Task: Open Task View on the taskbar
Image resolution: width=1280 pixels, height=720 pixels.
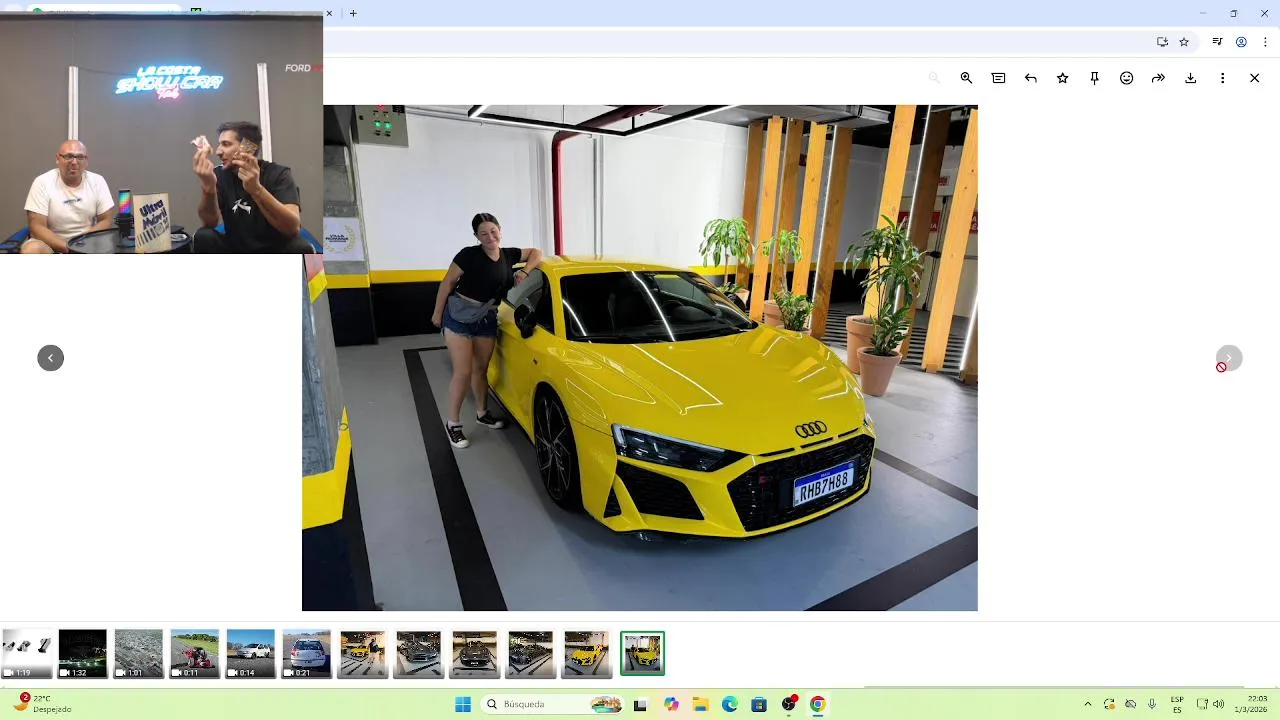Action: click(x=640, y=704)
